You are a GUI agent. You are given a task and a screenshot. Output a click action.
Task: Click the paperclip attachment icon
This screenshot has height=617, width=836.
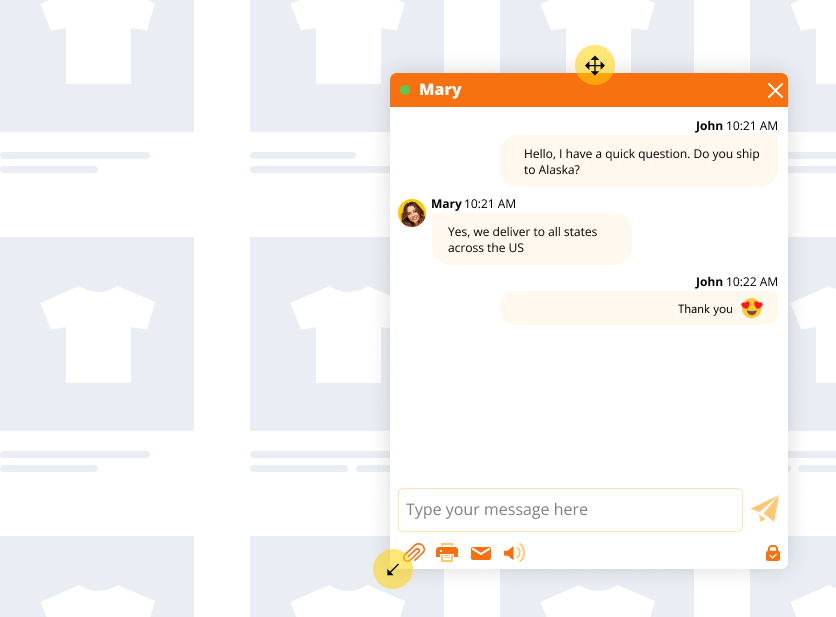pyautogui.click(x=415, y=552)
